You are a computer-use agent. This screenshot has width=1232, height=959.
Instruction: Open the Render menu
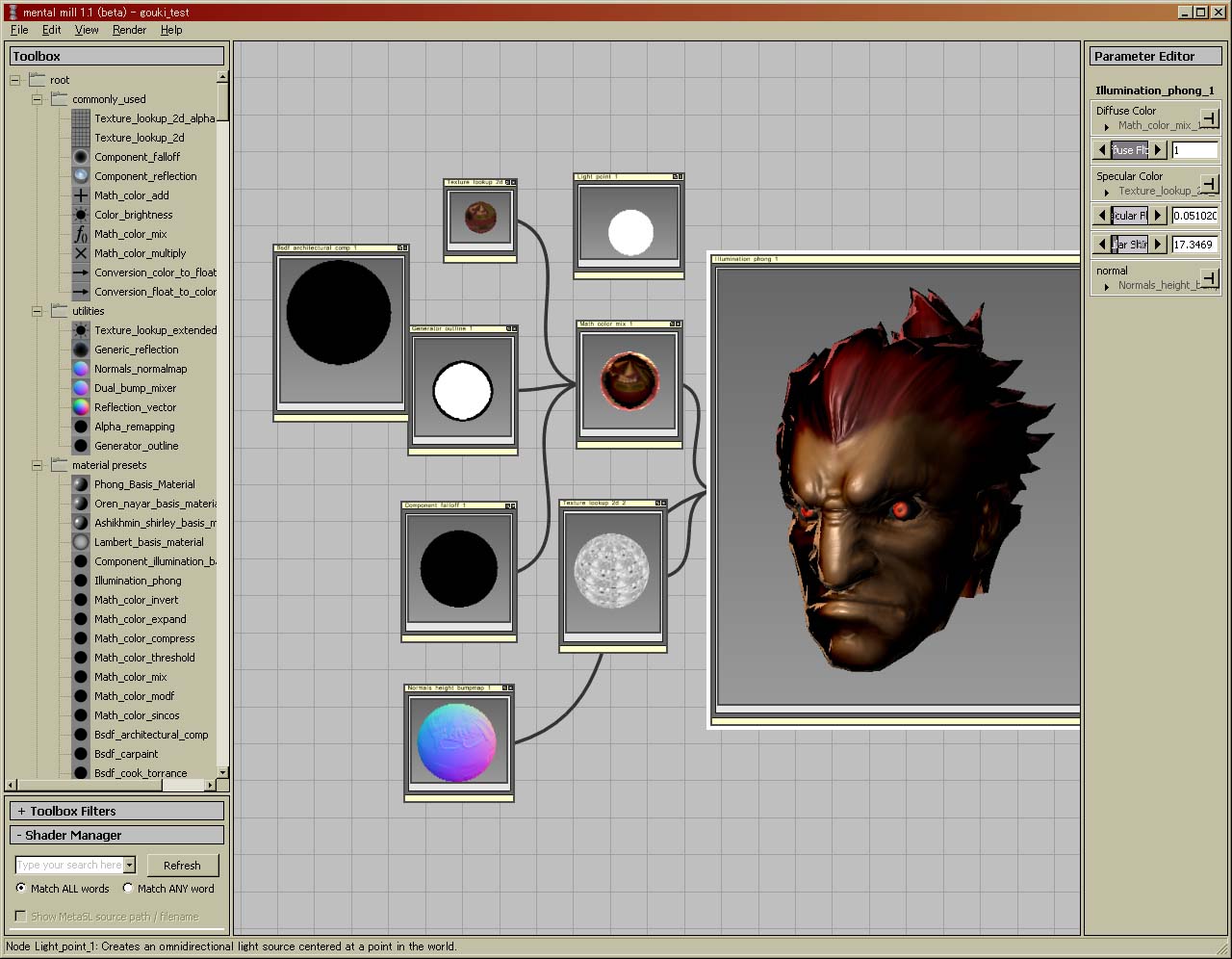click(129, 30)
